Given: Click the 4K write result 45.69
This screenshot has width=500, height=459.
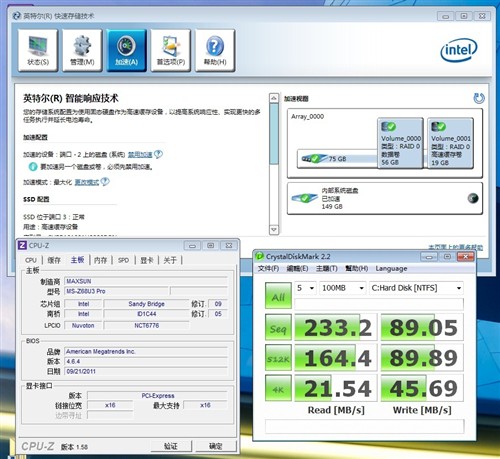Looking at the screenshot, I should [x=422, y=388].
